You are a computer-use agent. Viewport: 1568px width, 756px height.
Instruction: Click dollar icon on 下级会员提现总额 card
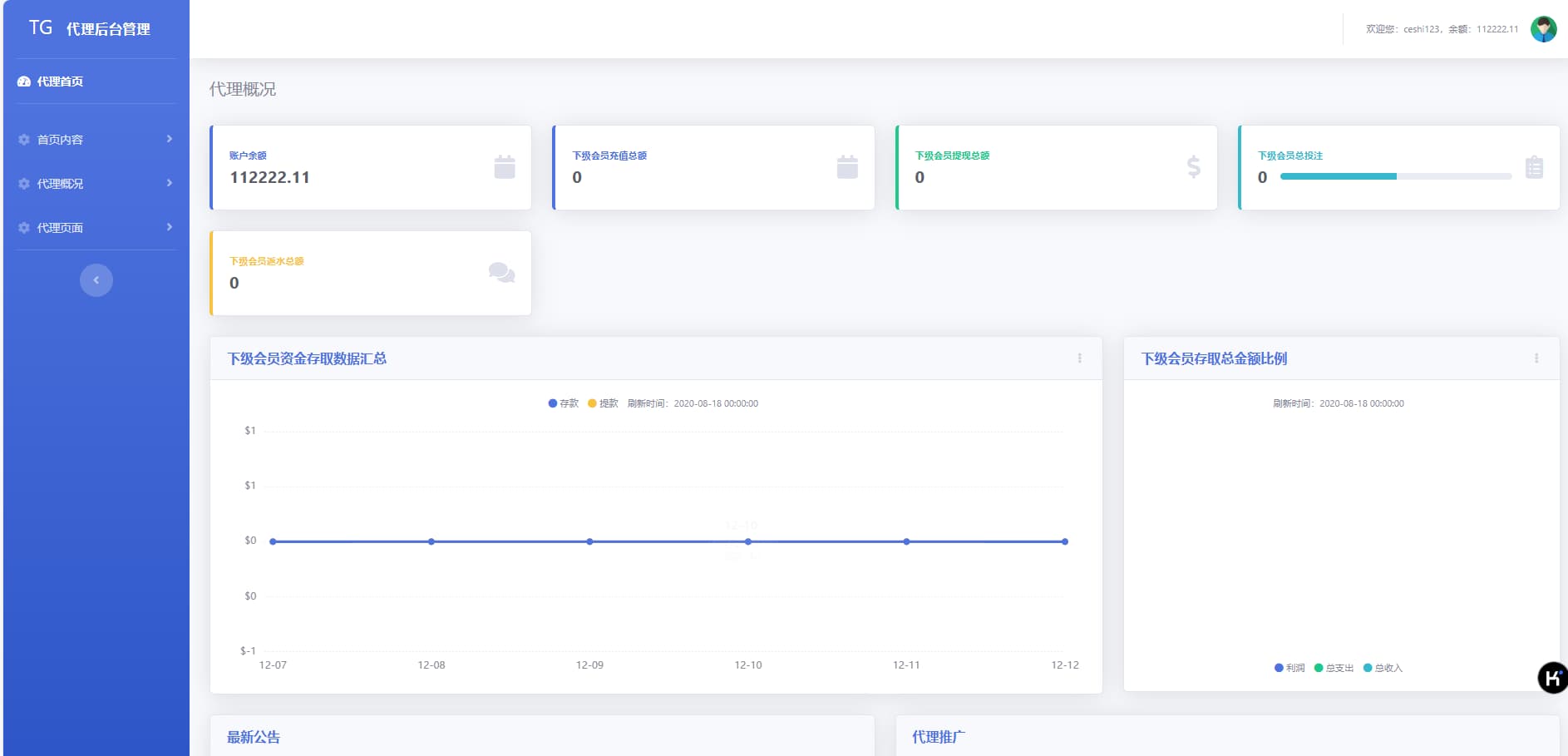coord(1193,167)
